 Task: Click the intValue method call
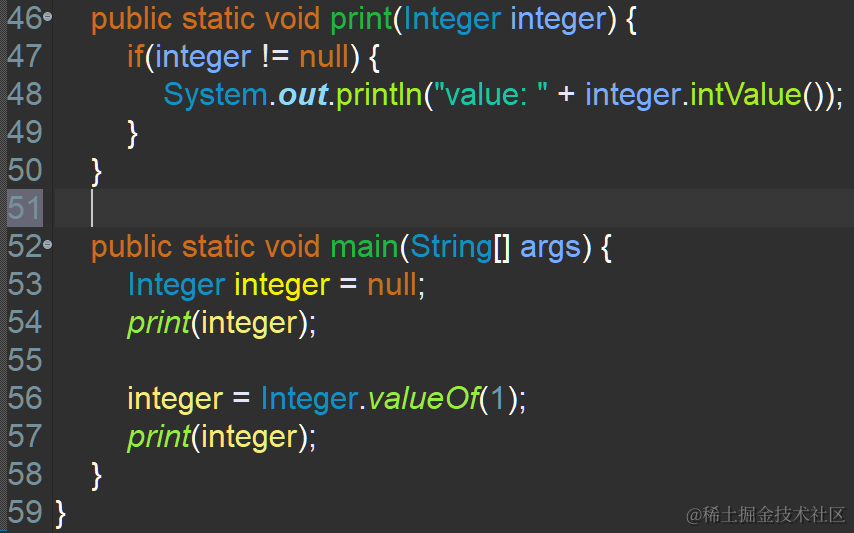746,95
